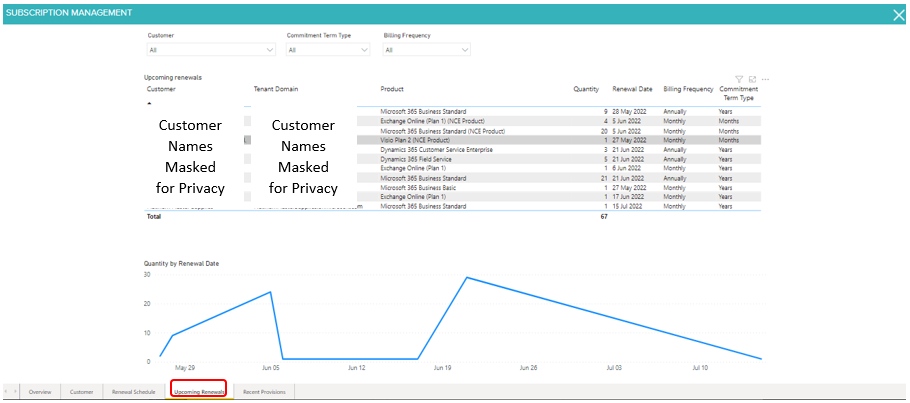This screenshot has width=910, height=403.
Task: Click the Quantity by Renewal Date chart title
Action: (x=181, y=264)
